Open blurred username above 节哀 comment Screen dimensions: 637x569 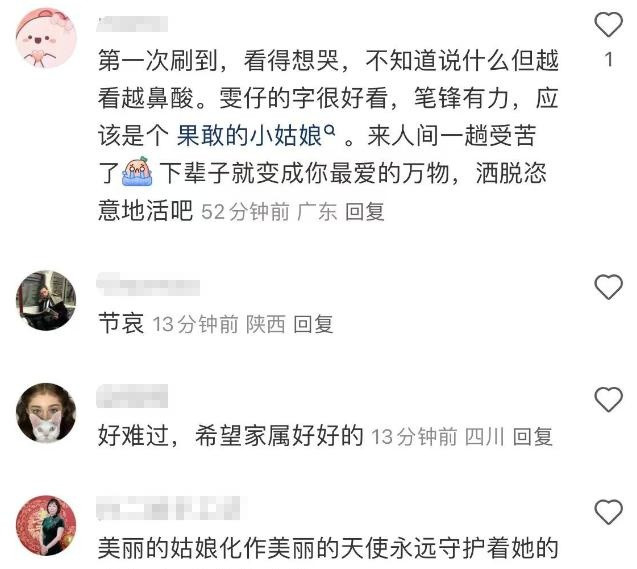(148, 284)
